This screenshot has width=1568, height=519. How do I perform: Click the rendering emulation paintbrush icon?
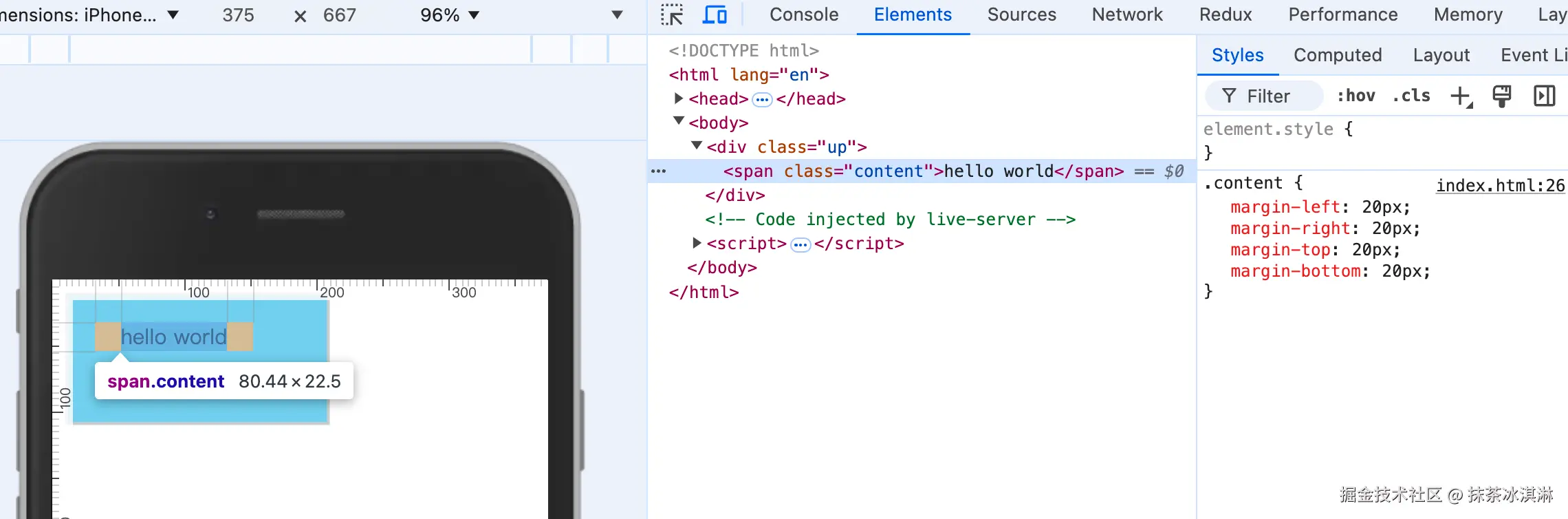coord(1502,96)
